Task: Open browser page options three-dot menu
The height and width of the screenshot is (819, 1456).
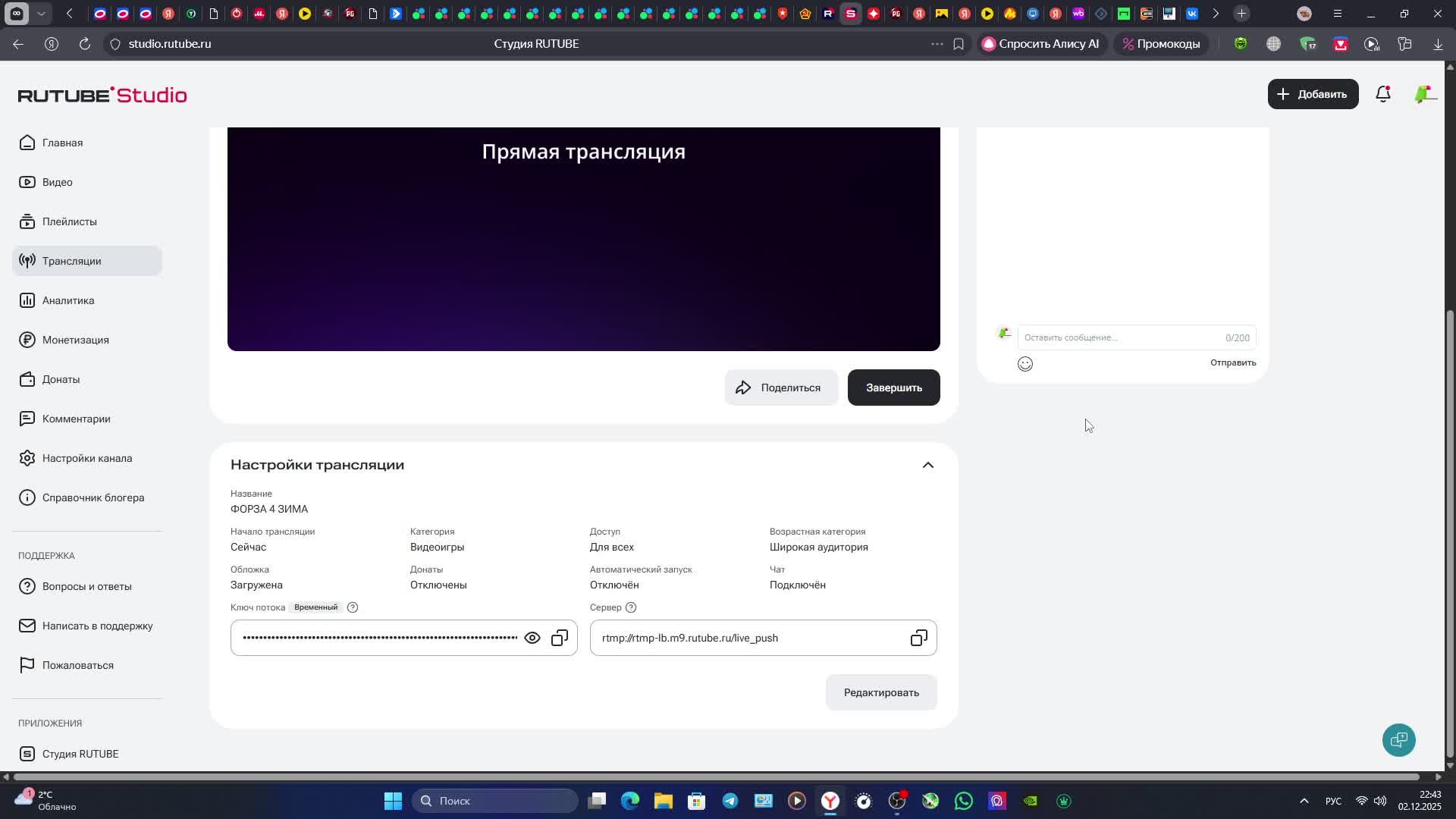Action: coord(937,44)
